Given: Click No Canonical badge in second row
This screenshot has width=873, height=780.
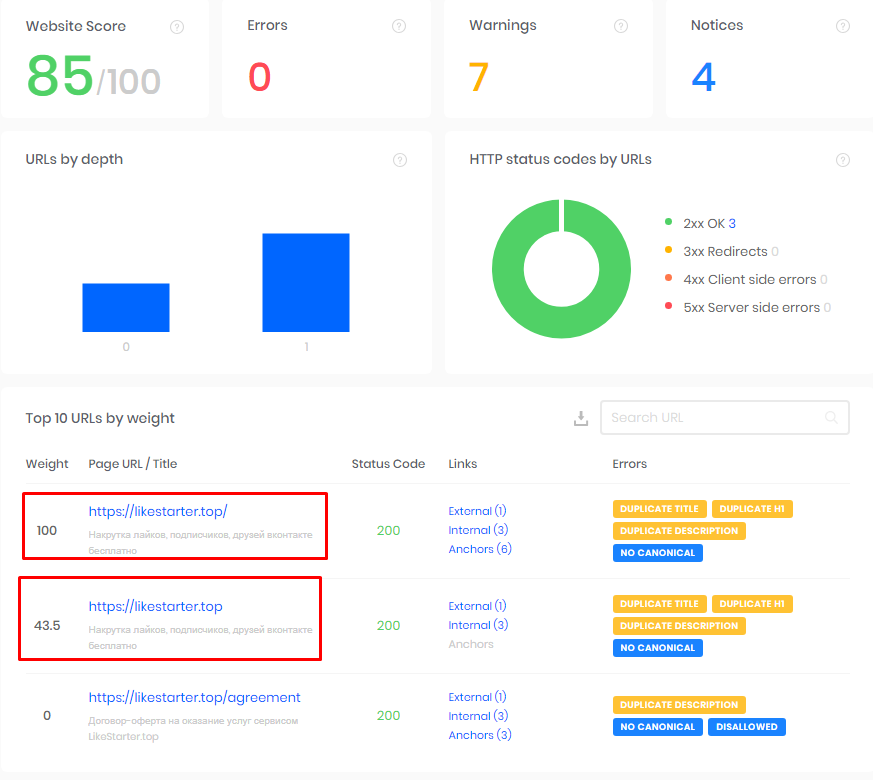Looking at the screenshot, I should tap(657, 648).
